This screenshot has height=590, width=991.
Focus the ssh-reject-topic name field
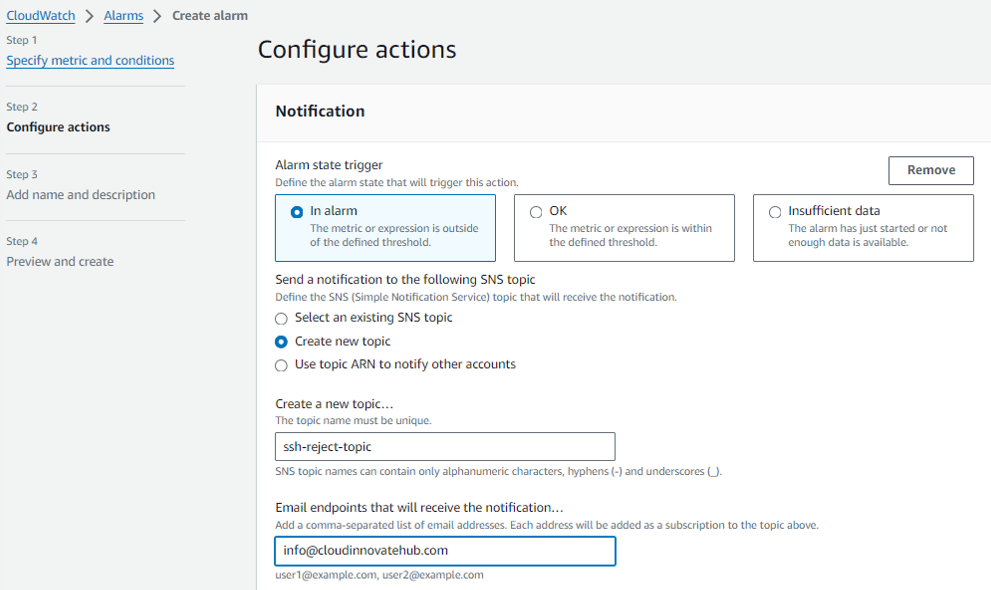[445, 447]
